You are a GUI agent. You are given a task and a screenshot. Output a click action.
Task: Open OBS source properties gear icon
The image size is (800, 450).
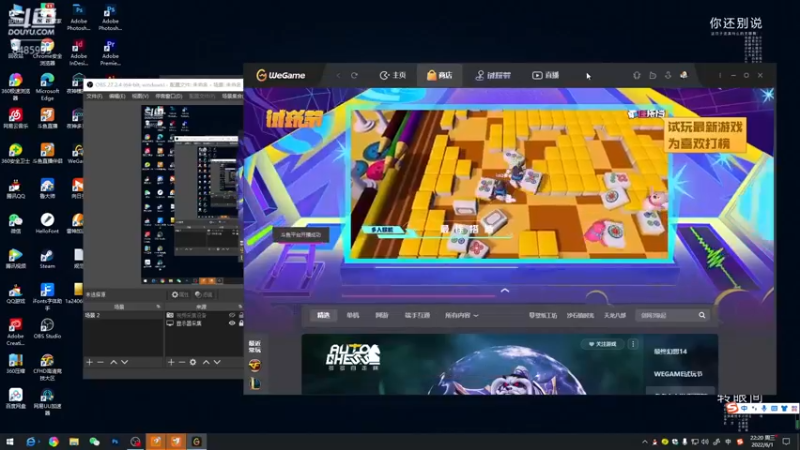(x=193, y=362)
